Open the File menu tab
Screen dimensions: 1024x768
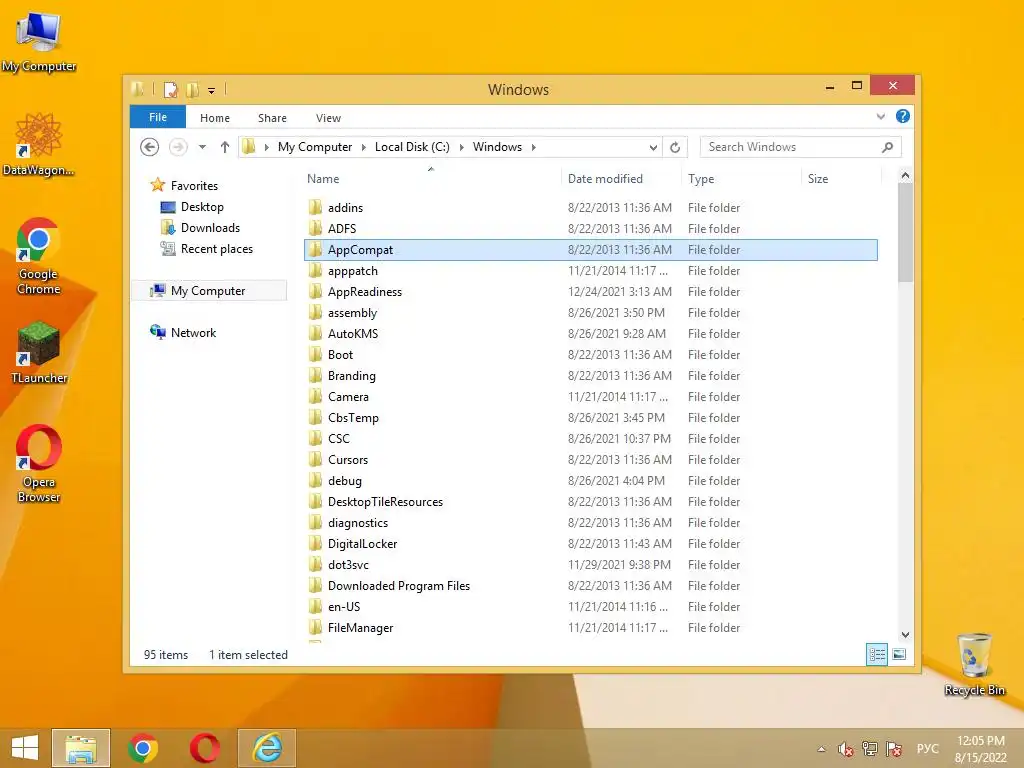pos(158,117)
